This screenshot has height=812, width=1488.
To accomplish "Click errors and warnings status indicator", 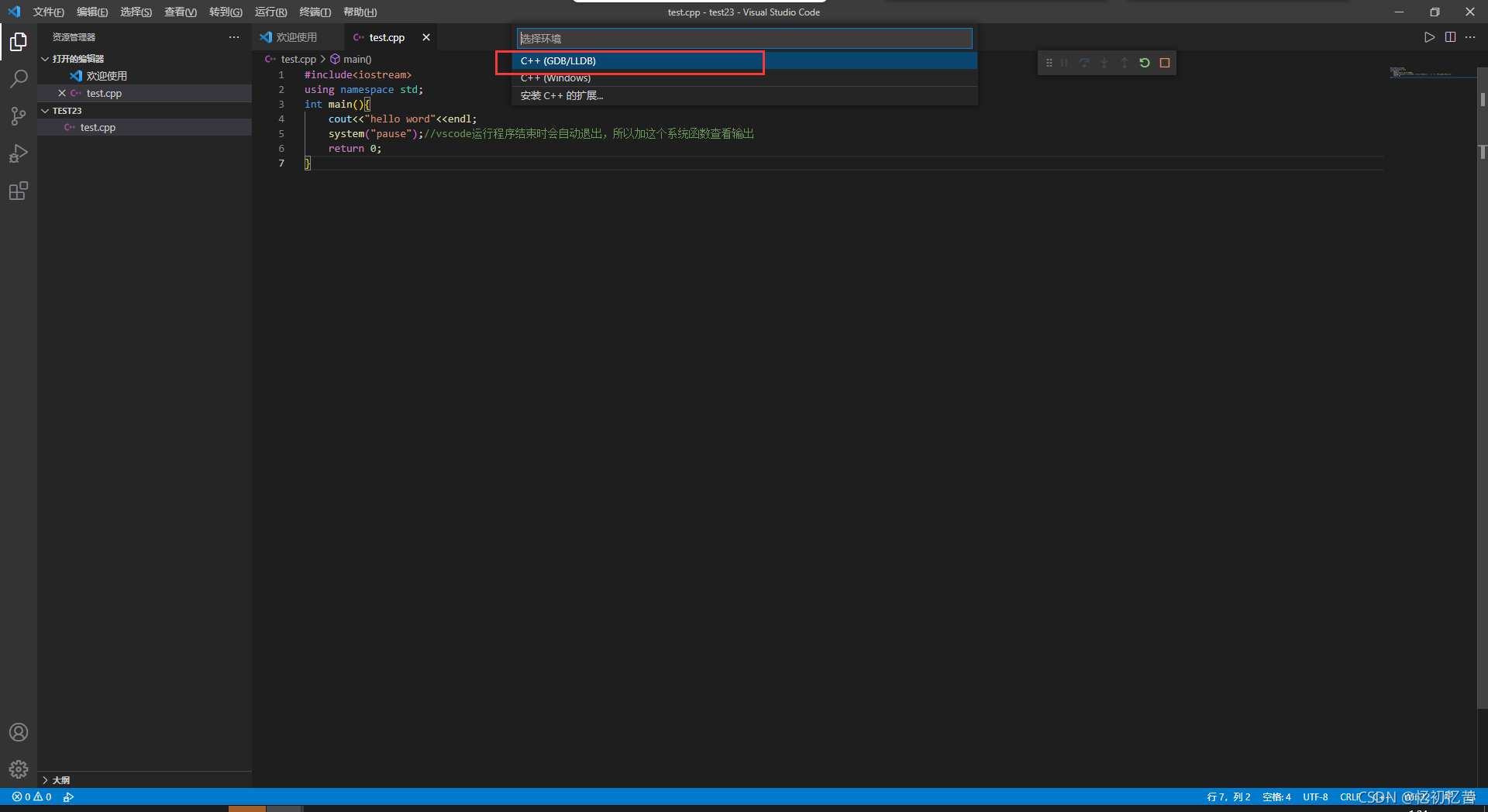I will pos(32,797).
